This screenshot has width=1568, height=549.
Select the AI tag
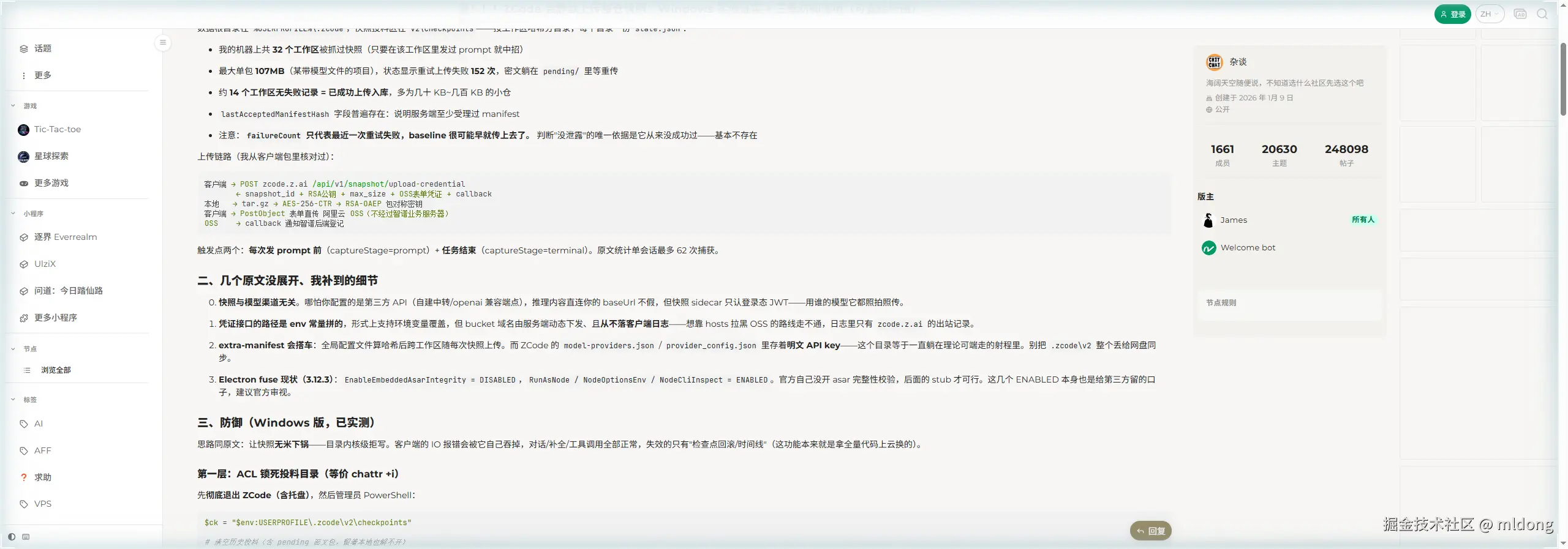[x=39, y=424]
